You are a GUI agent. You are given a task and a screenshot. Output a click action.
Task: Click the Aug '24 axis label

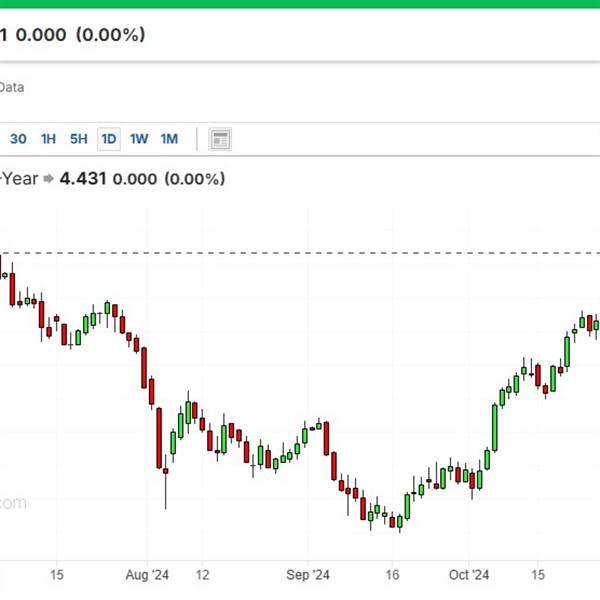pyautogui.click(x=147, y=575)
